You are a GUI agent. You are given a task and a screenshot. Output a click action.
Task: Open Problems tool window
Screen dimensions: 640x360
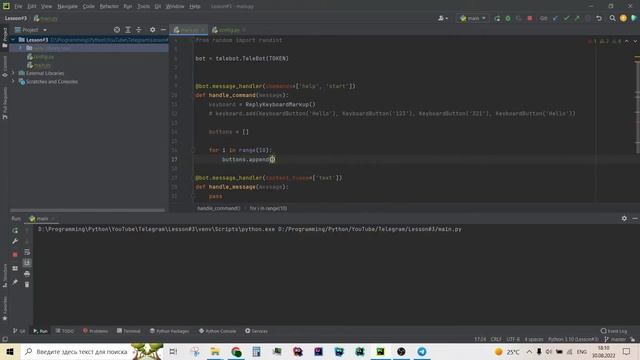pyautogui.click(x=96, y=331)
